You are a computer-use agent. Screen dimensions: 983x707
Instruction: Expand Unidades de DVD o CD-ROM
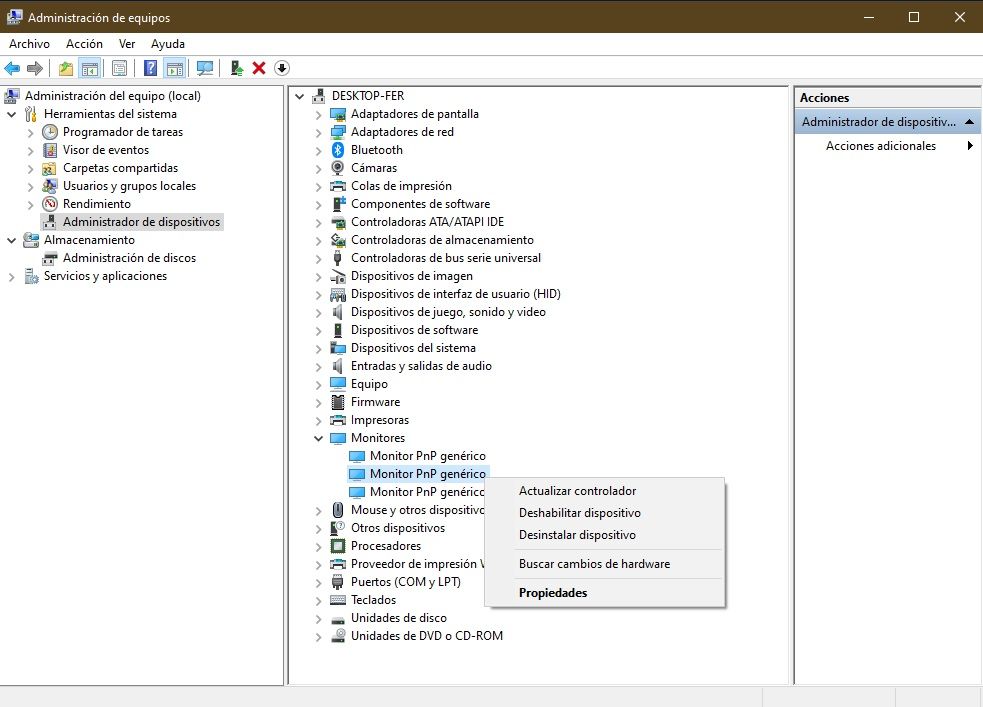point(318,637)
